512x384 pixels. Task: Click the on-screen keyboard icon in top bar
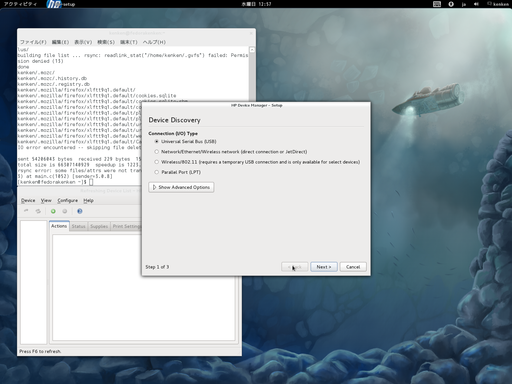(x=437, y=4)
